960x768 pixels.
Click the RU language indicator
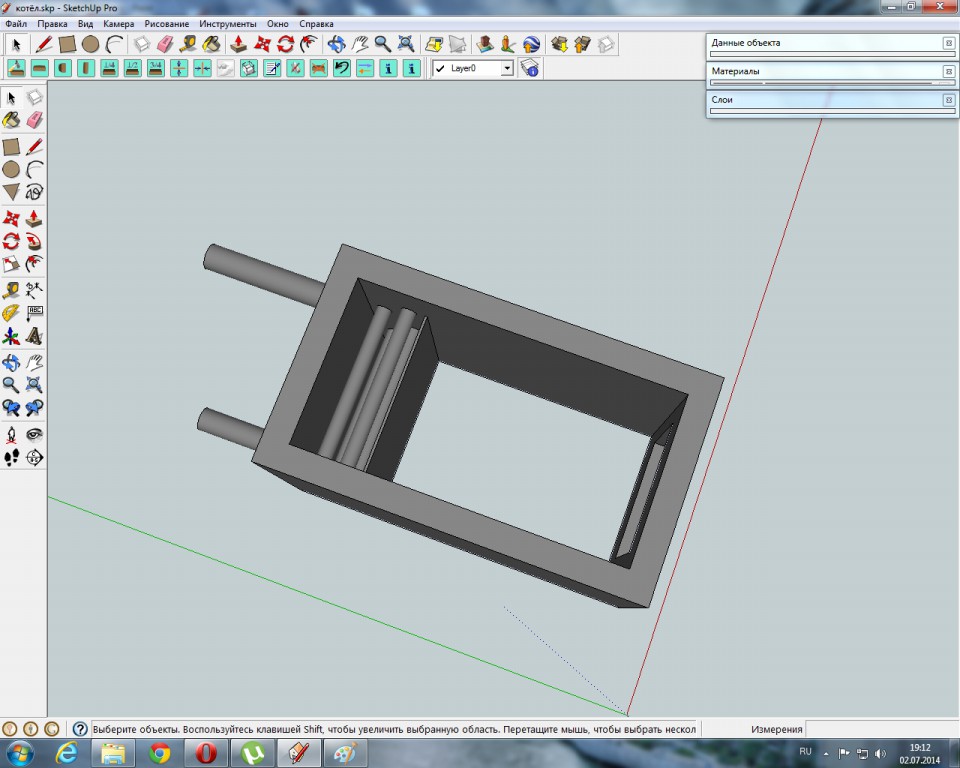[x=805, y=751]
